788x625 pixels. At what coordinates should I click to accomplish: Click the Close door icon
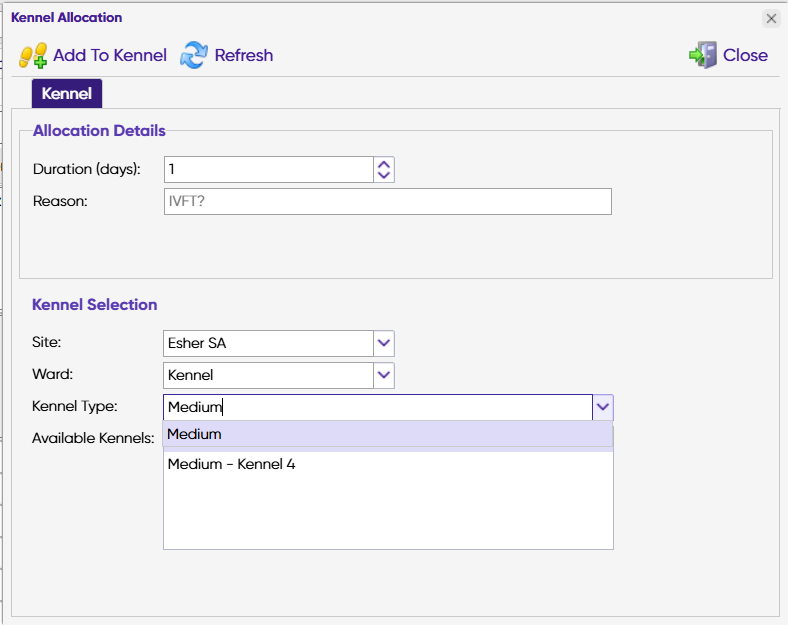703,55
